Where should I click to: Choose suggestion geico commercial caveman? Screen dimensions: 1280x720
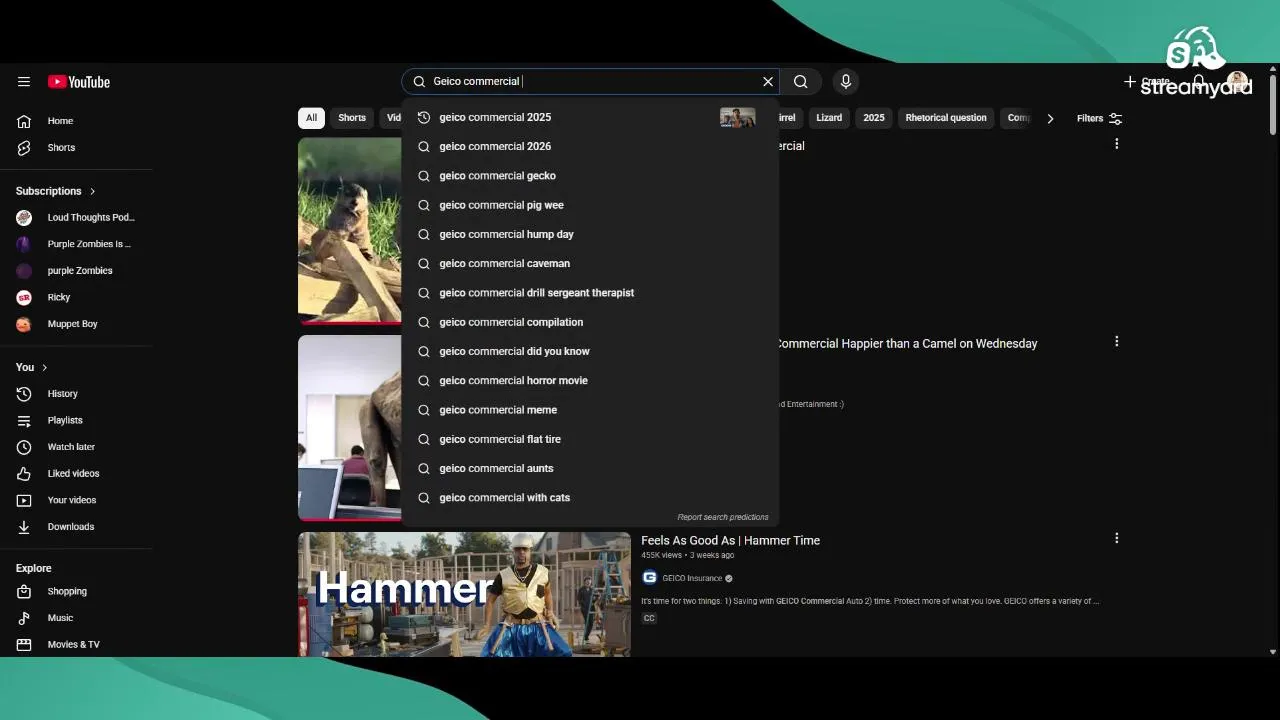point(590,264)
